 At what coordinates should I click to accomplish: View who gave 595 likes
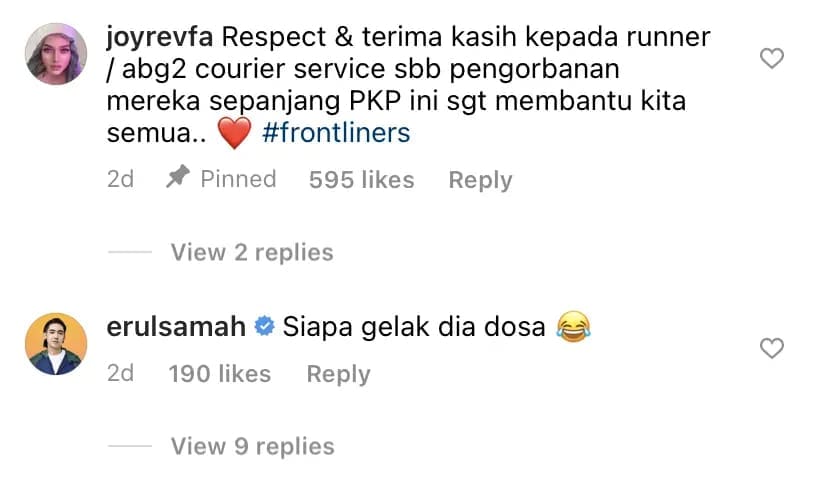(x=362, y=180)
